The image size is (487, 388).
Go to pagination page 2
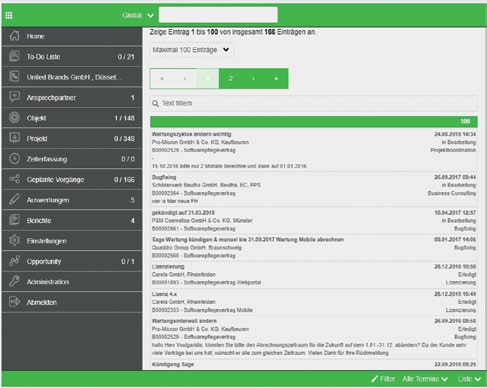(x=230, y=79)
